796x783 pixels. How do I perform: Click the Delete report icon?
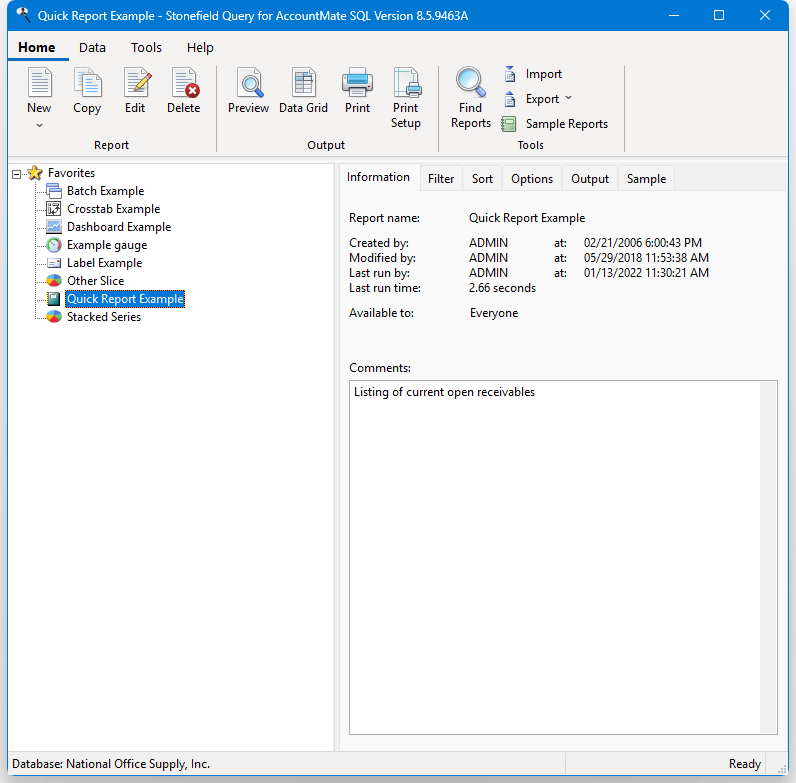point(184,84)
